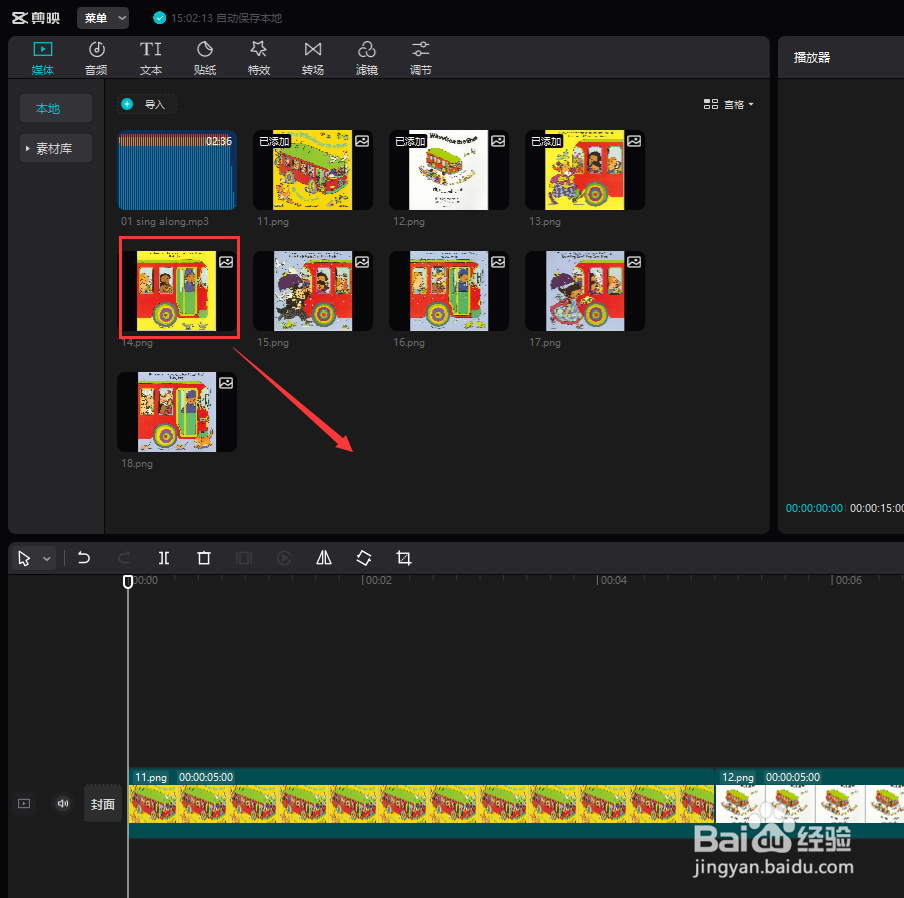Select the 11.png thumbnail

pyautogui.click(x=313, y=170)
